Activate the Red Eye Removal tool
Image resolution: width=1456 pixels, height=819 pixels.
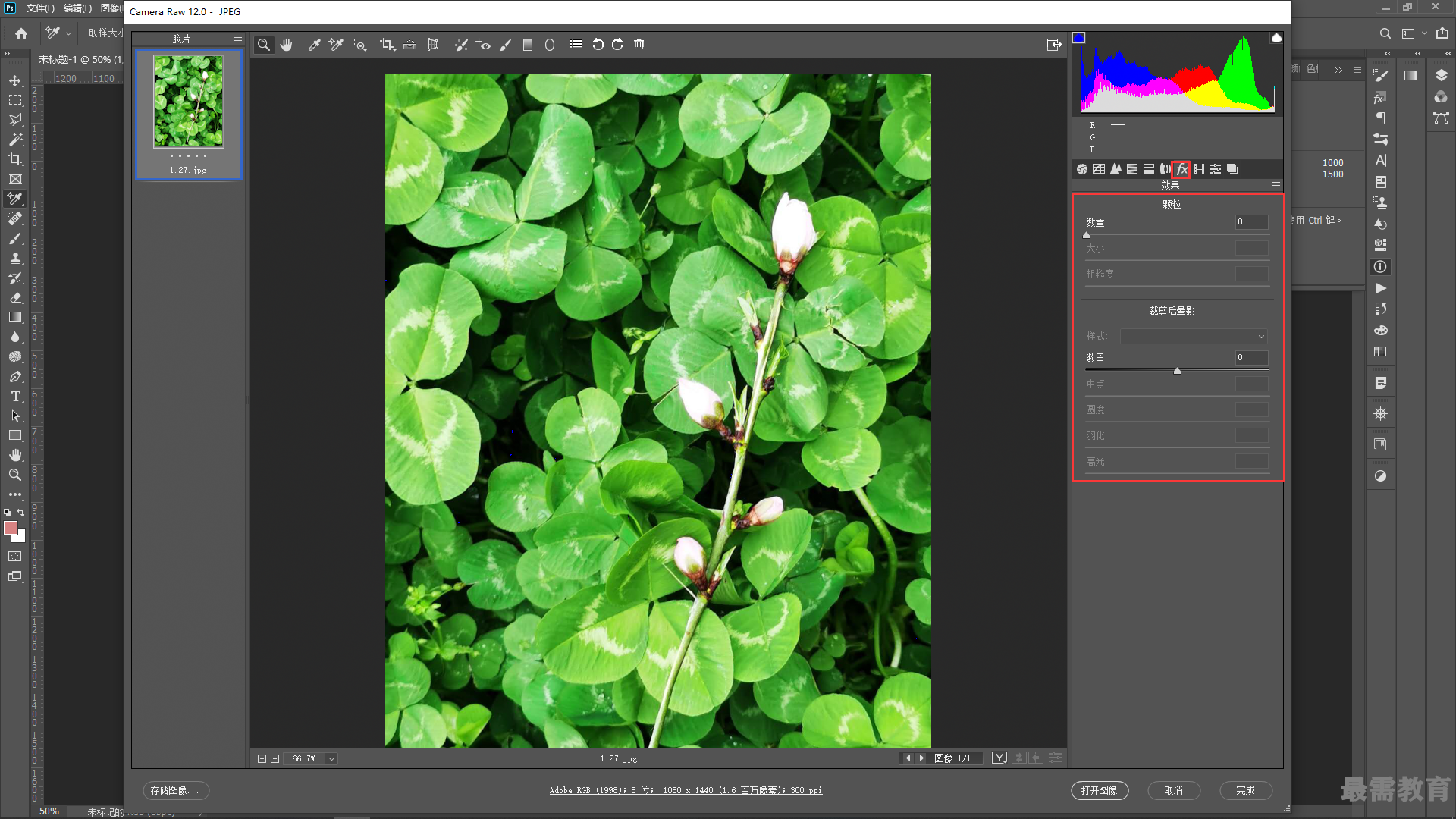pyautogui.click(x=483, y=45)
